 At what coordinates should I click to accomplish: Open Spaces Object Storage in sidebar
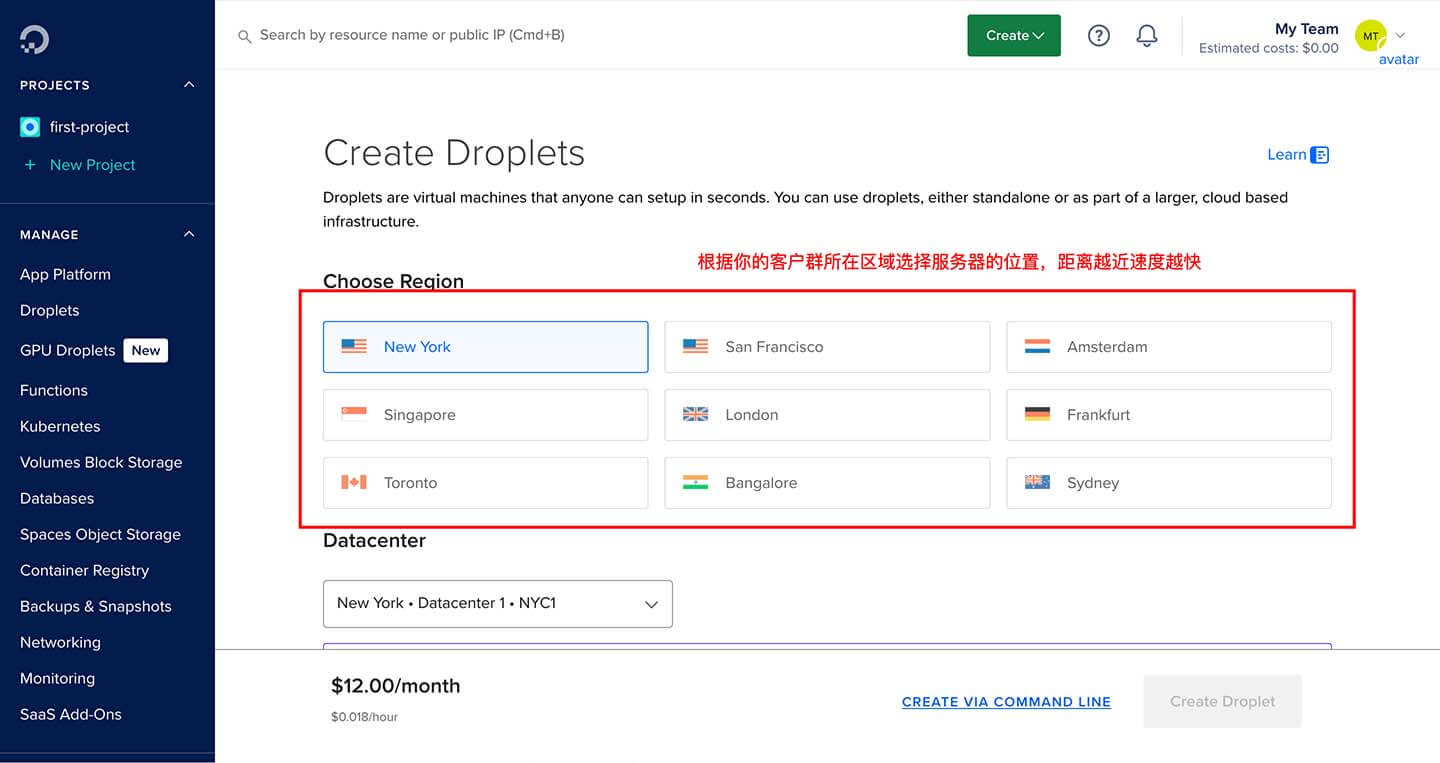pyautogui.click(x=100, y=534)
